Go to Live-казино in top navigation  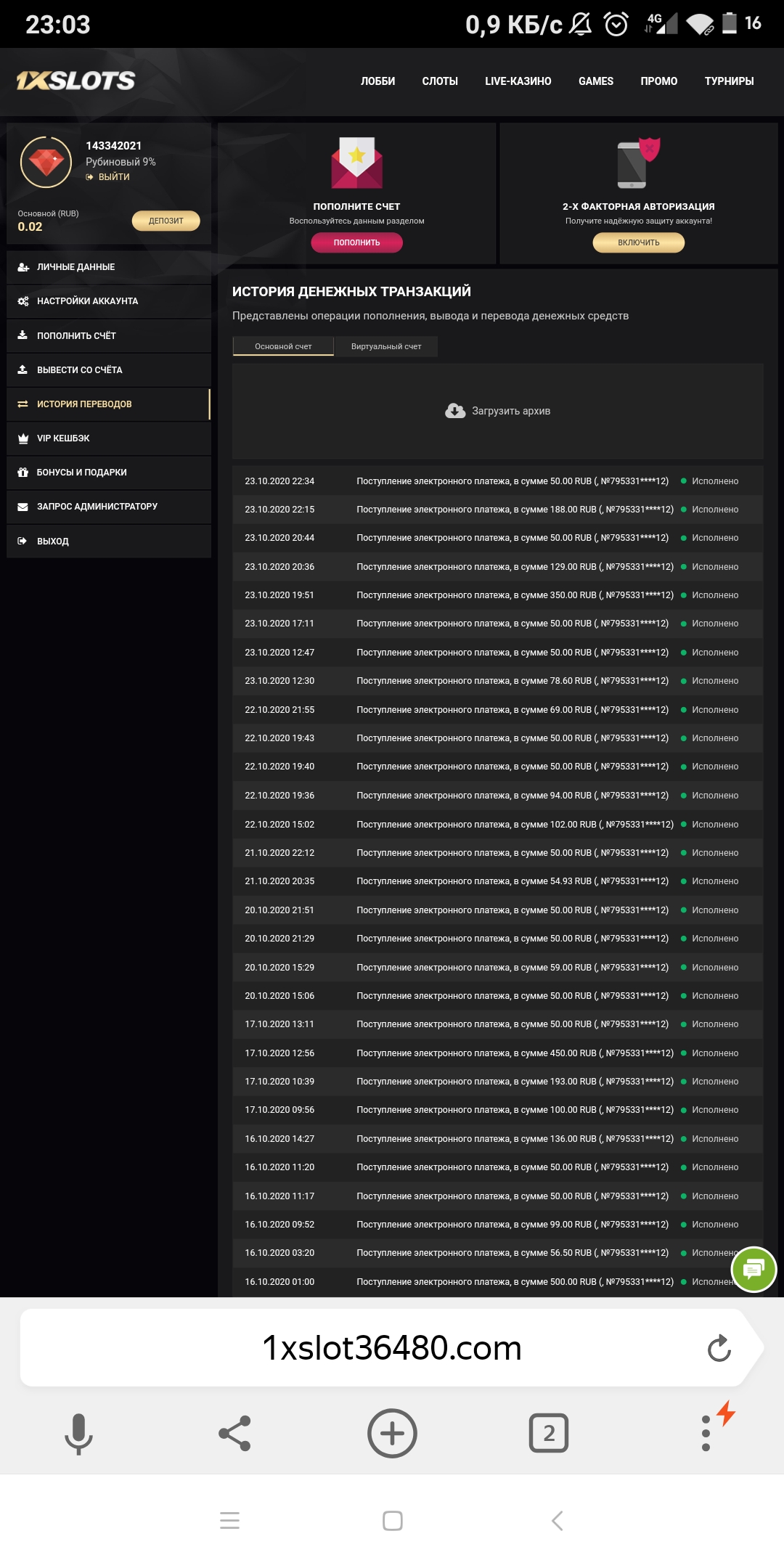click(518, 81)
